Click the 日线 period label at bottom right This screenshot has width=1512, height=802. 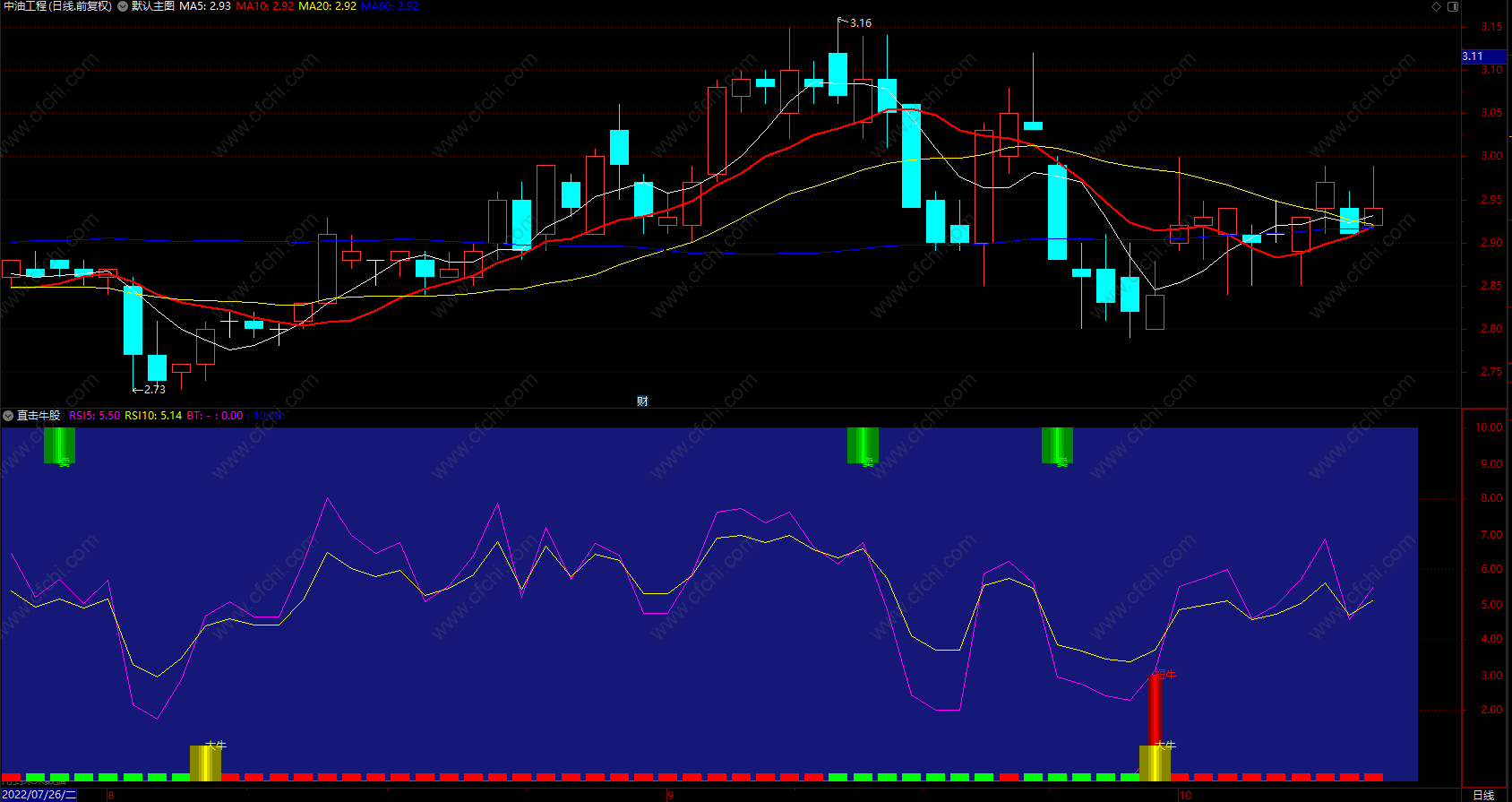[x=1483, y=795]
